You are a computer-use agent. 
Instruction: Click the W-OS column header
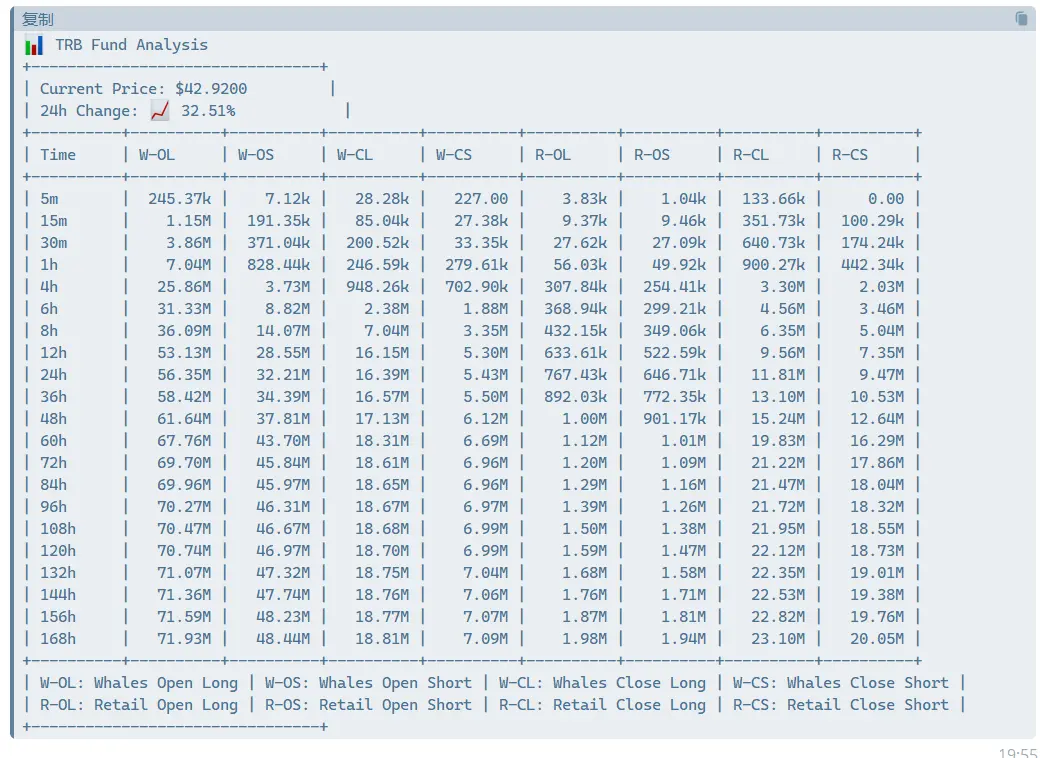point(256,155)
